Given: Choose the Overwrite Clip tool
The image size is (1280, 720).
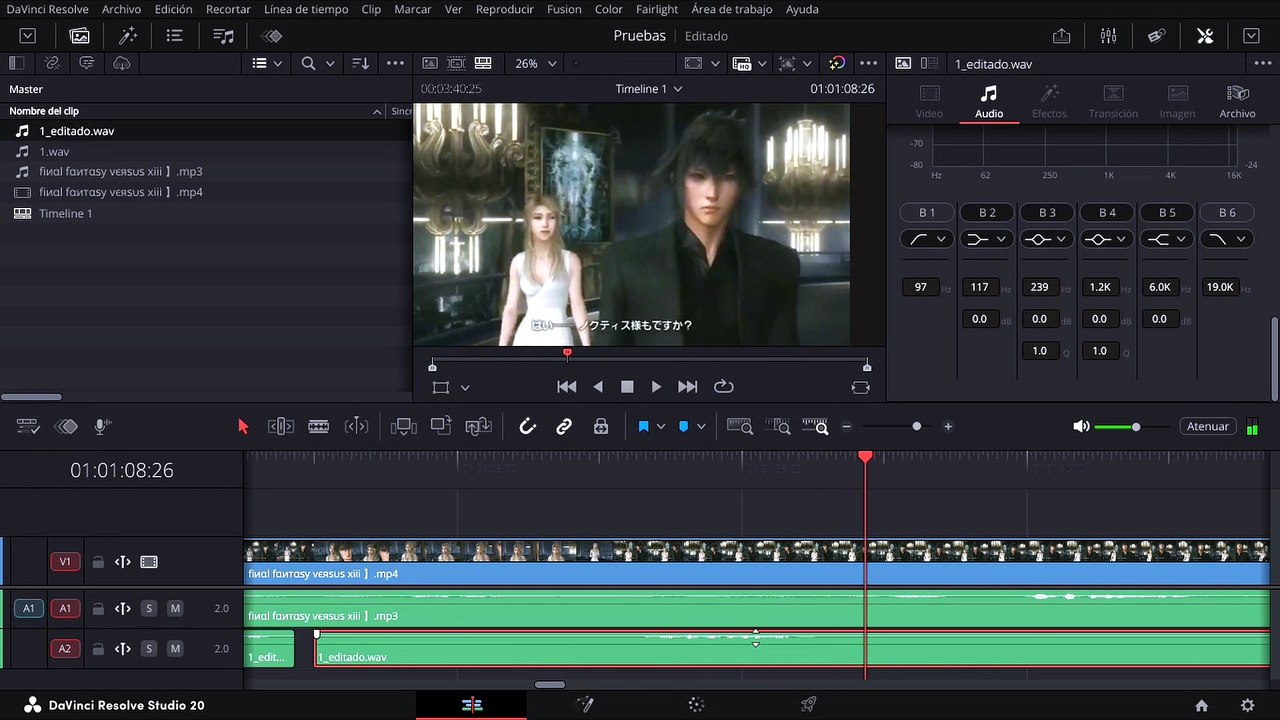Looking at the screenshot, I should tap(441, 427).
